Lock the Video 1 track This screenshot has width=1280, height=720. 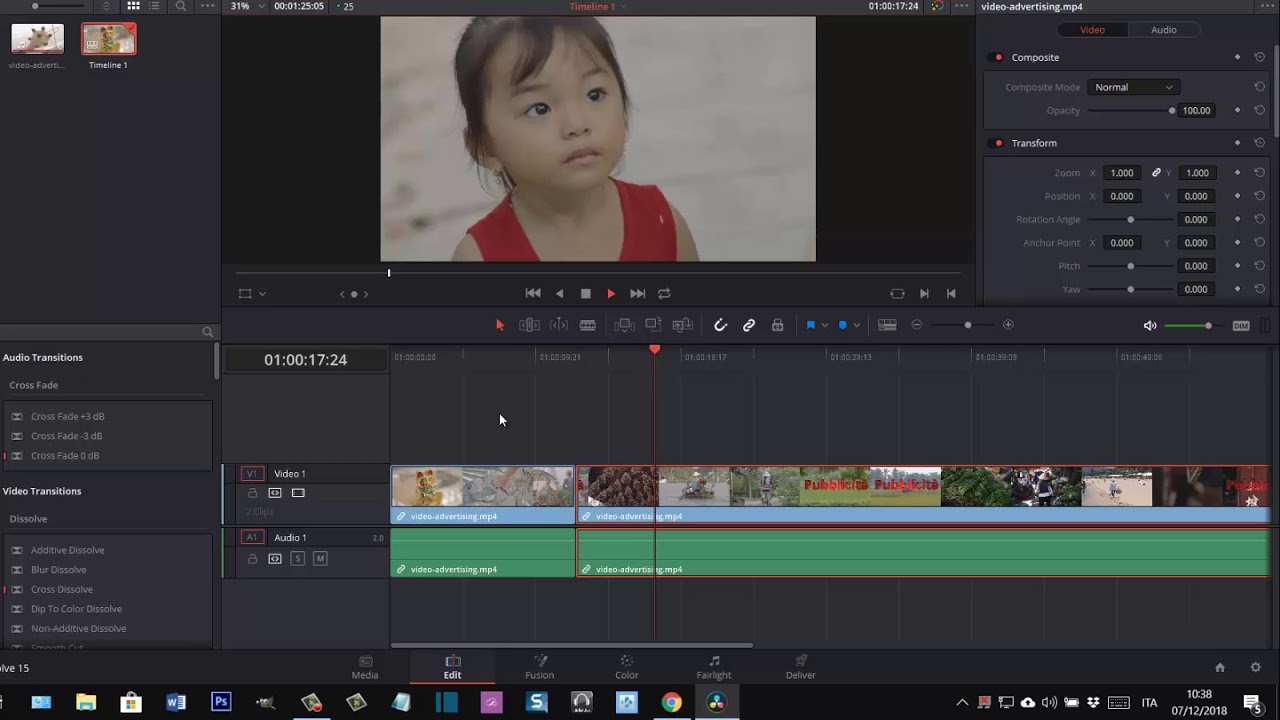pyautogui.click(x=252, y=493)
